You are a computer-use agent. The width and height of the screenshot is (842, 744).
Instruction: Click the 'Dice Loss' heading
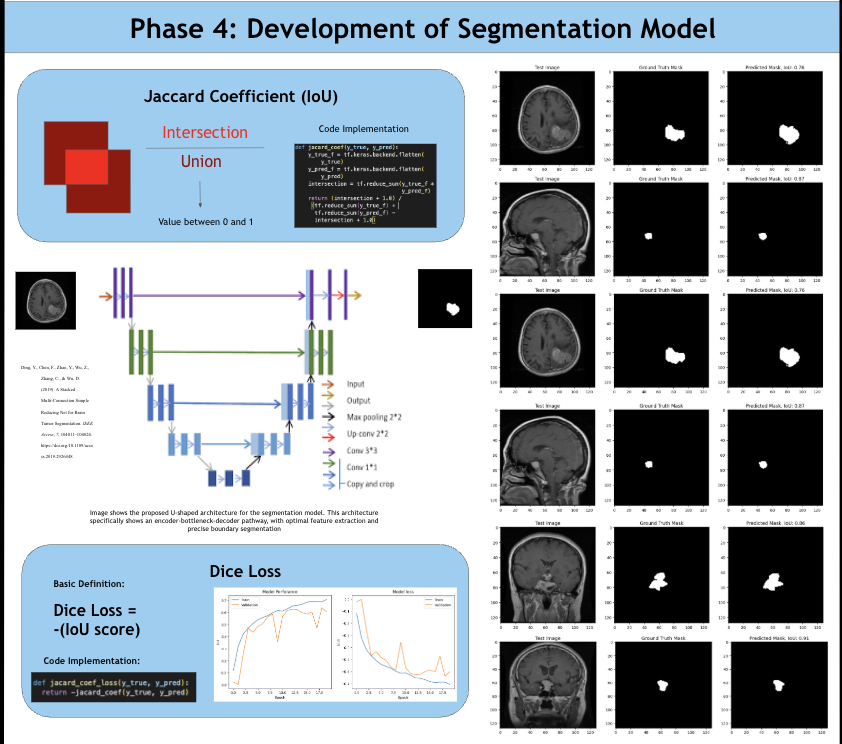tap(245, 571)
